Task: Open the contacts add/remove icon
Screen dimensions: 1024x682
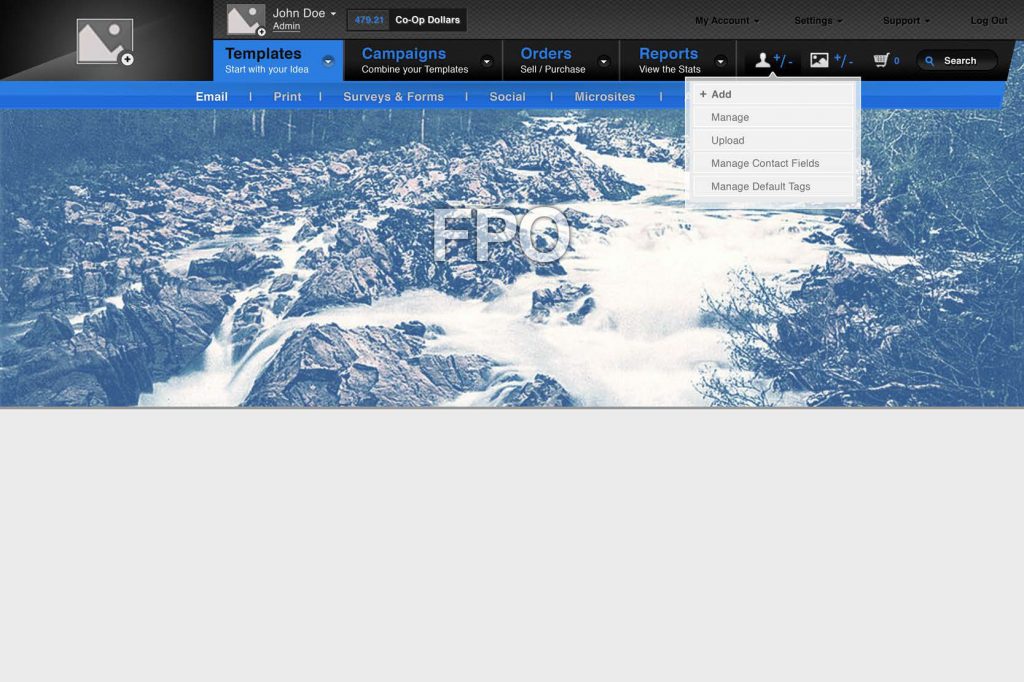Action: [772, 61]
